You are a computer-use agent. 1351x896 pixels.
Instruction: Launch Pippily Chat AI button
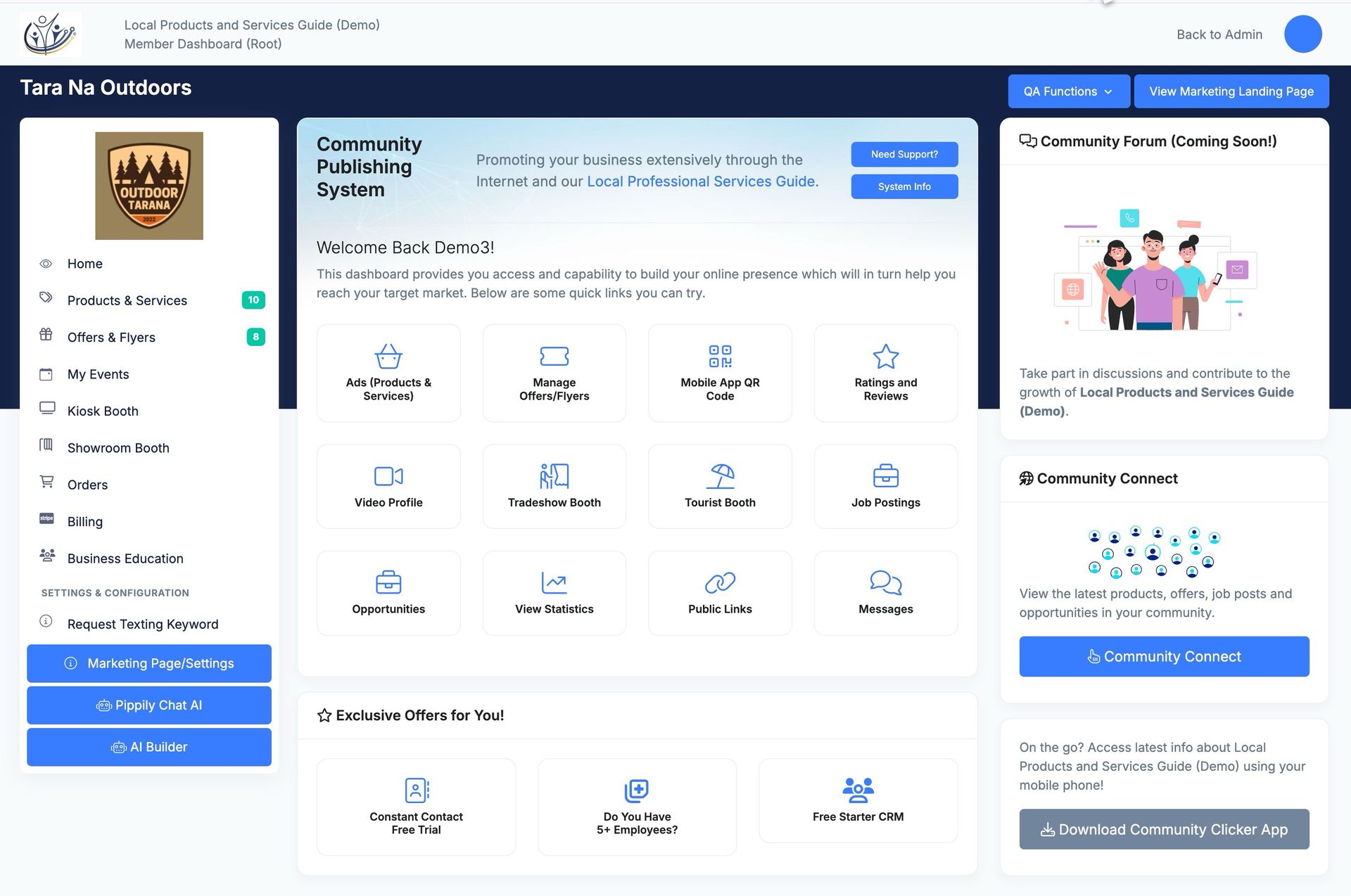tap(149, 705)
